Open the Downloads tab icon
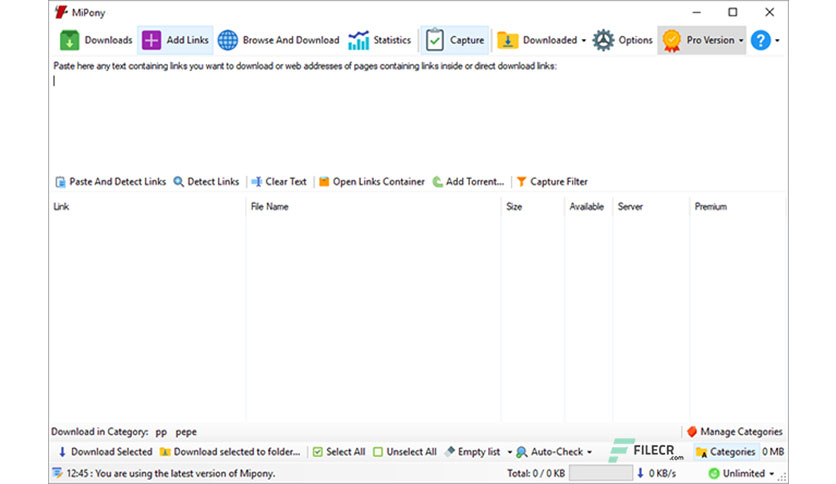This screenshot has height=484, width=836. (69, 40)
